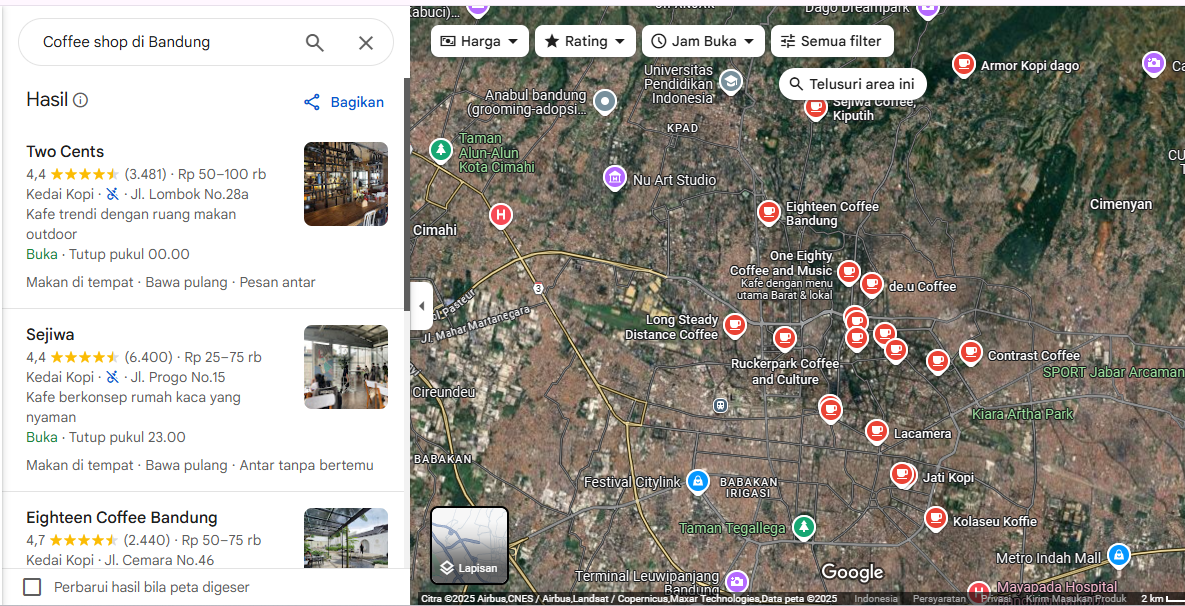Click Two Cents address Jl. Lombok No.28a

[190, 194]
